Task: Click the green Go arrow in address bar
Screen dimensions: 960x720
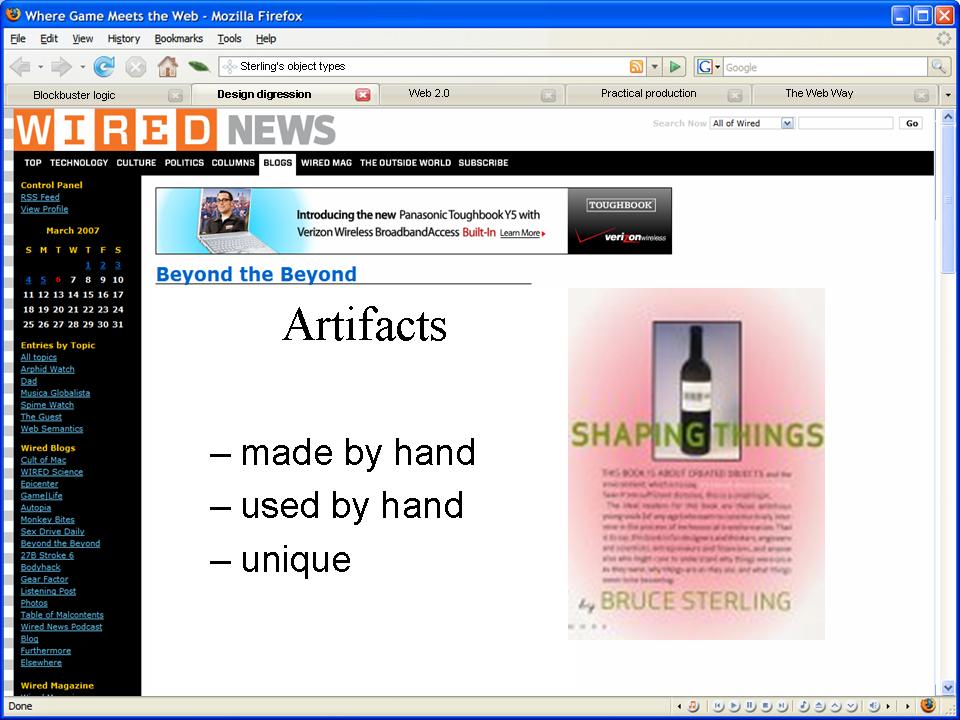Action: pyautogui.click(x=675, y=67)
